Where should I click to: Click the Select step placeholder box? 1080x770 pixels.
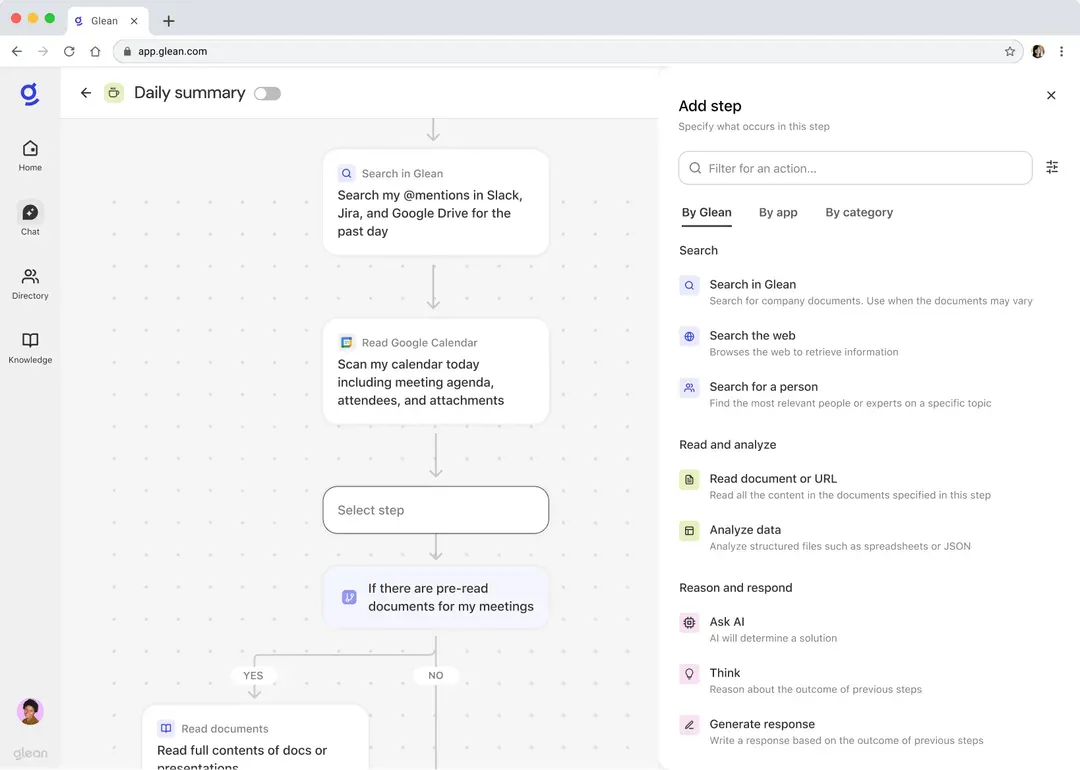[436, 510]
